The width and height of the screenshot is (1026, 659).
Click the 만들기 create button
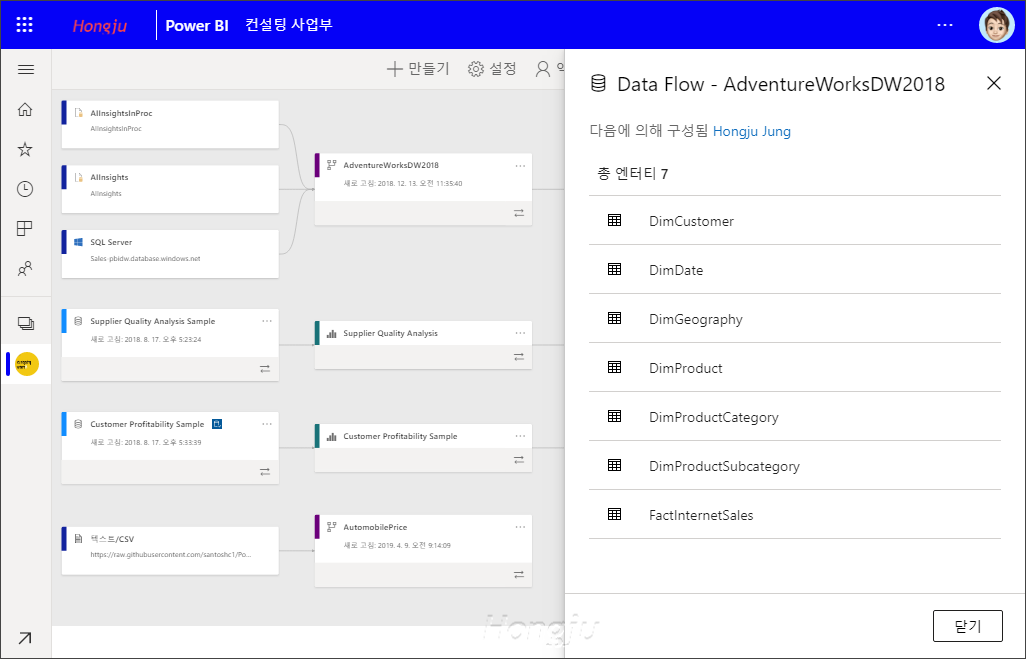click(418, 69)
